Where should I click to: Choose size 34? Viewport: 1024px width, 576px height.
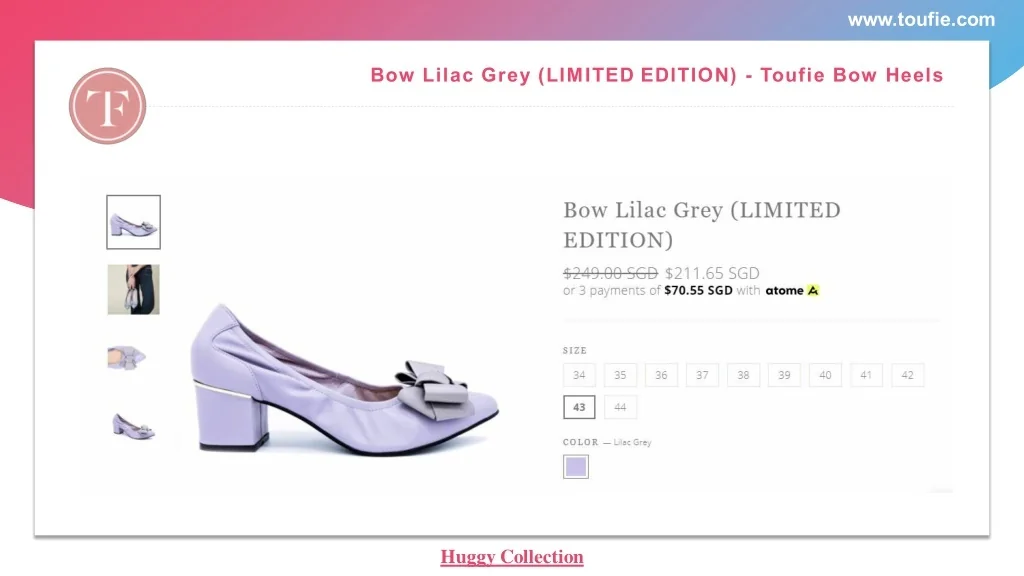coord(579,375)
